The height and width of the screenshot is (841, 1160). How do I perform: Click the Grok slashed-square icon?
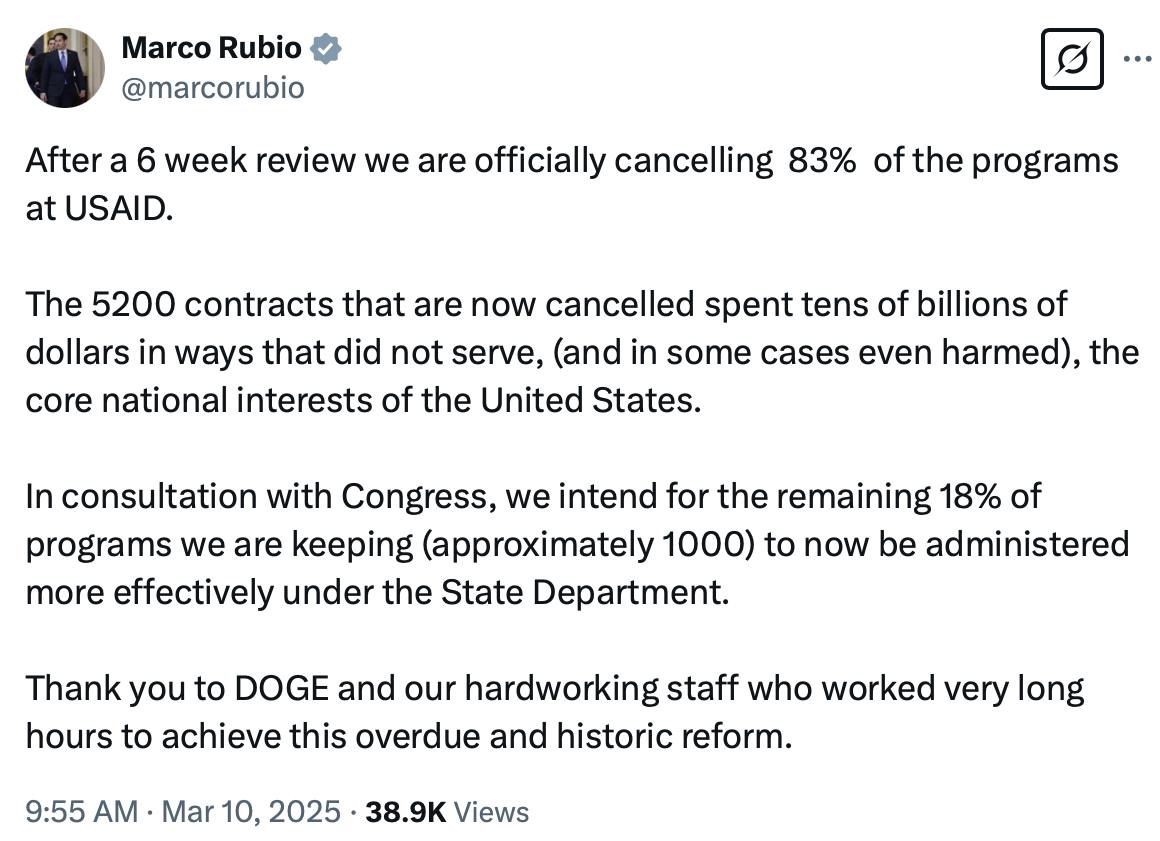click(x=1072, y=58)
